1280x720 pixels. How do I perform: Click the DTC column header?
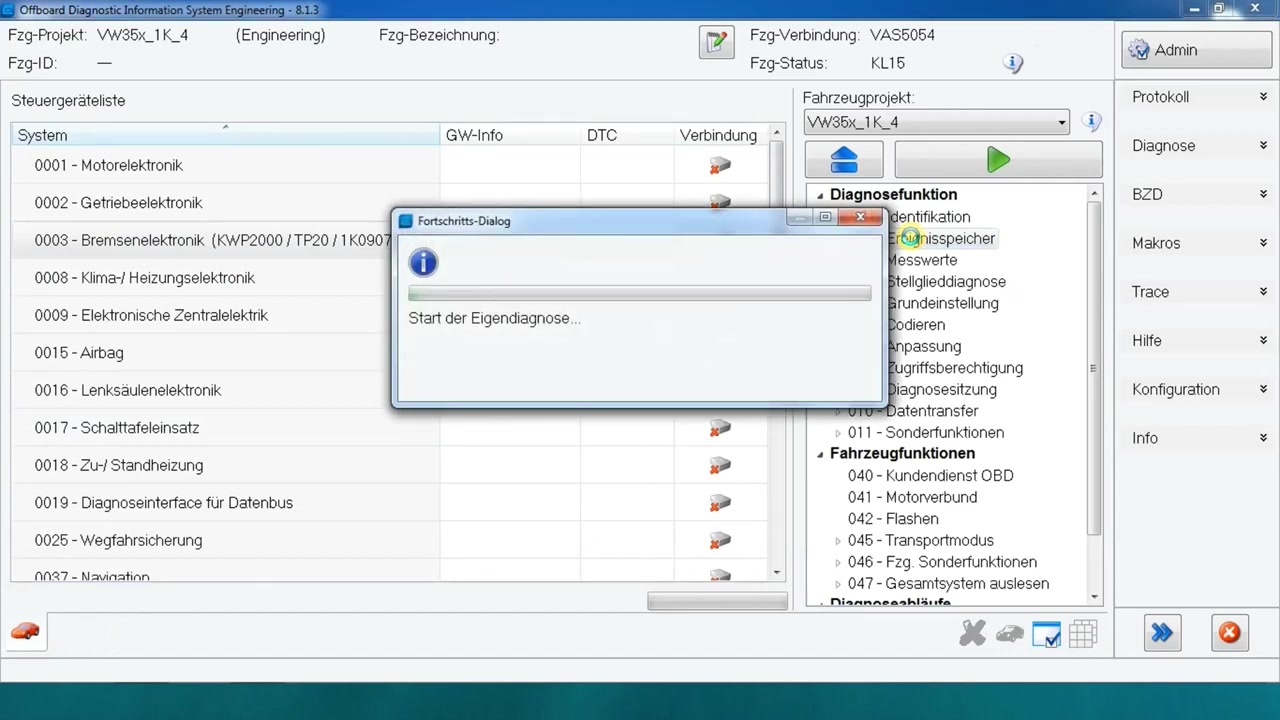point(625,135)
